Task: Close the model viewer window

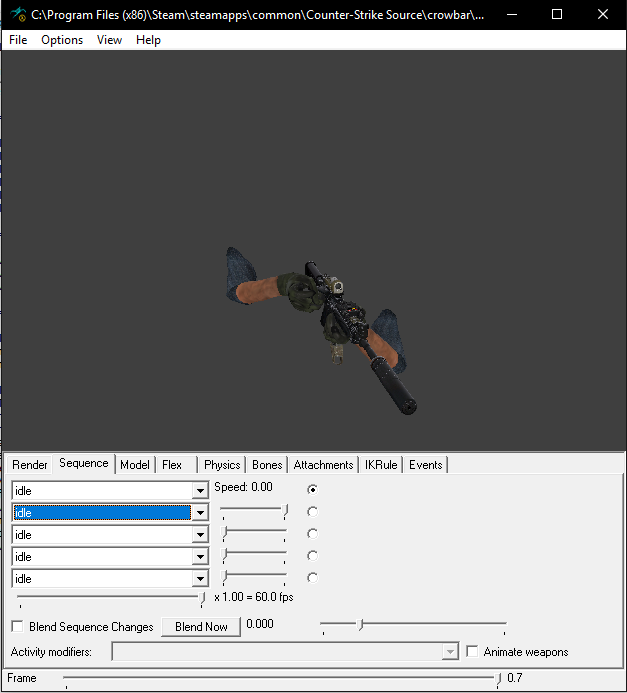Action: (x=603, y=15)
